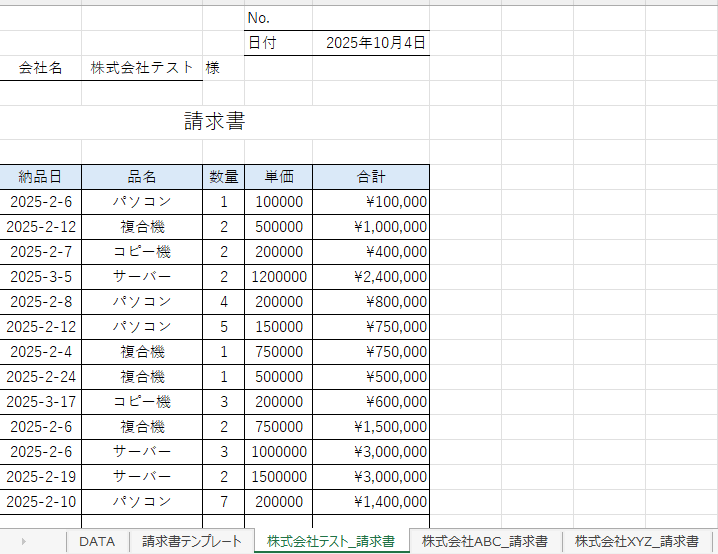Click the sheet tab scroll arrow

(23, 541)
